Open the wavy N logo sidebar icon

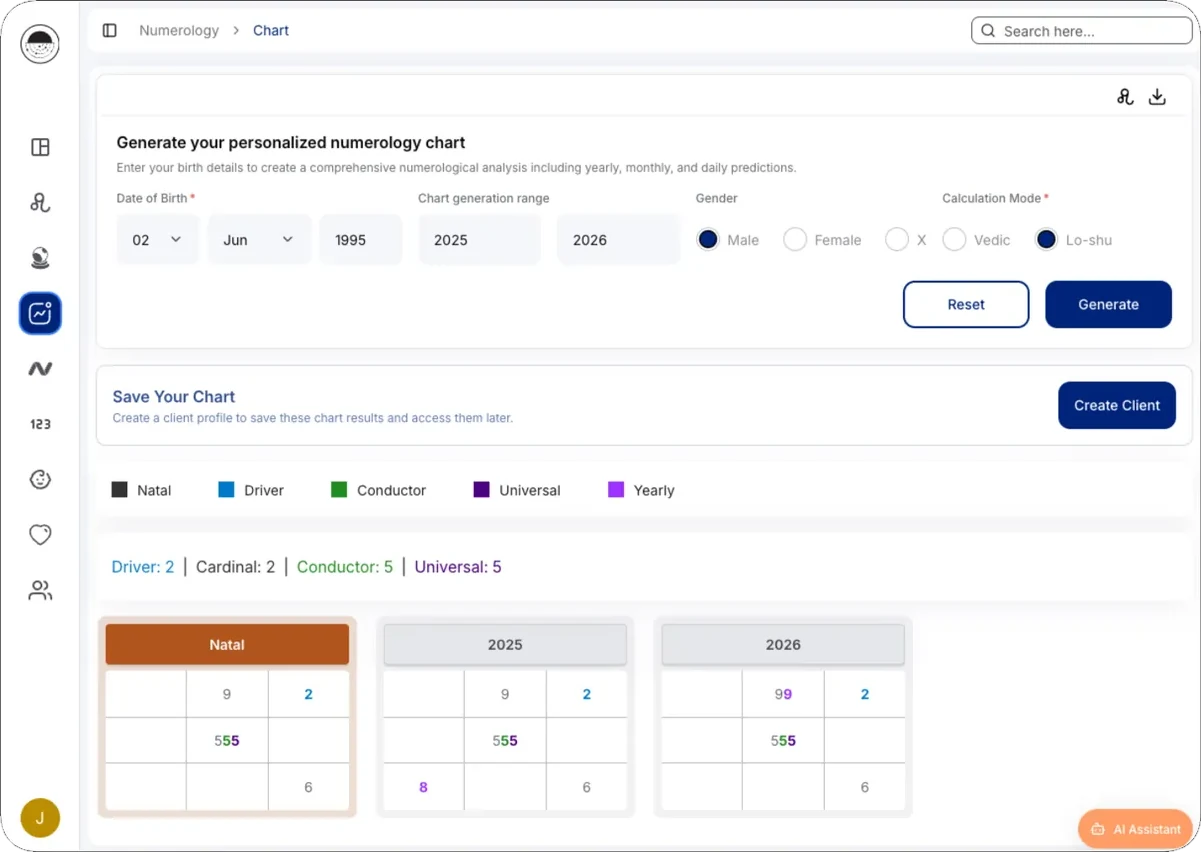[x=40, y=369]
